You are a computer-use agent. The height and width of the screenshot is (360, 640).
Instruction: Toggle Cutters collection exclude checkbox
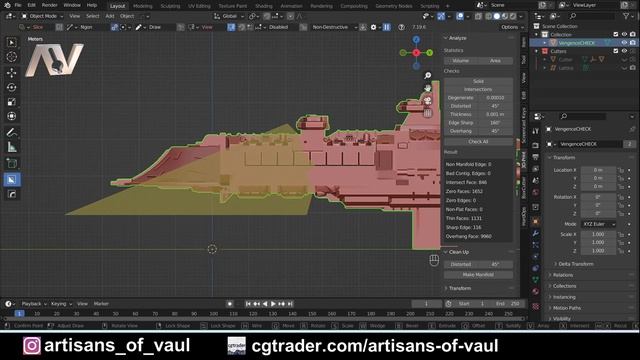click(x=616, y=51)
